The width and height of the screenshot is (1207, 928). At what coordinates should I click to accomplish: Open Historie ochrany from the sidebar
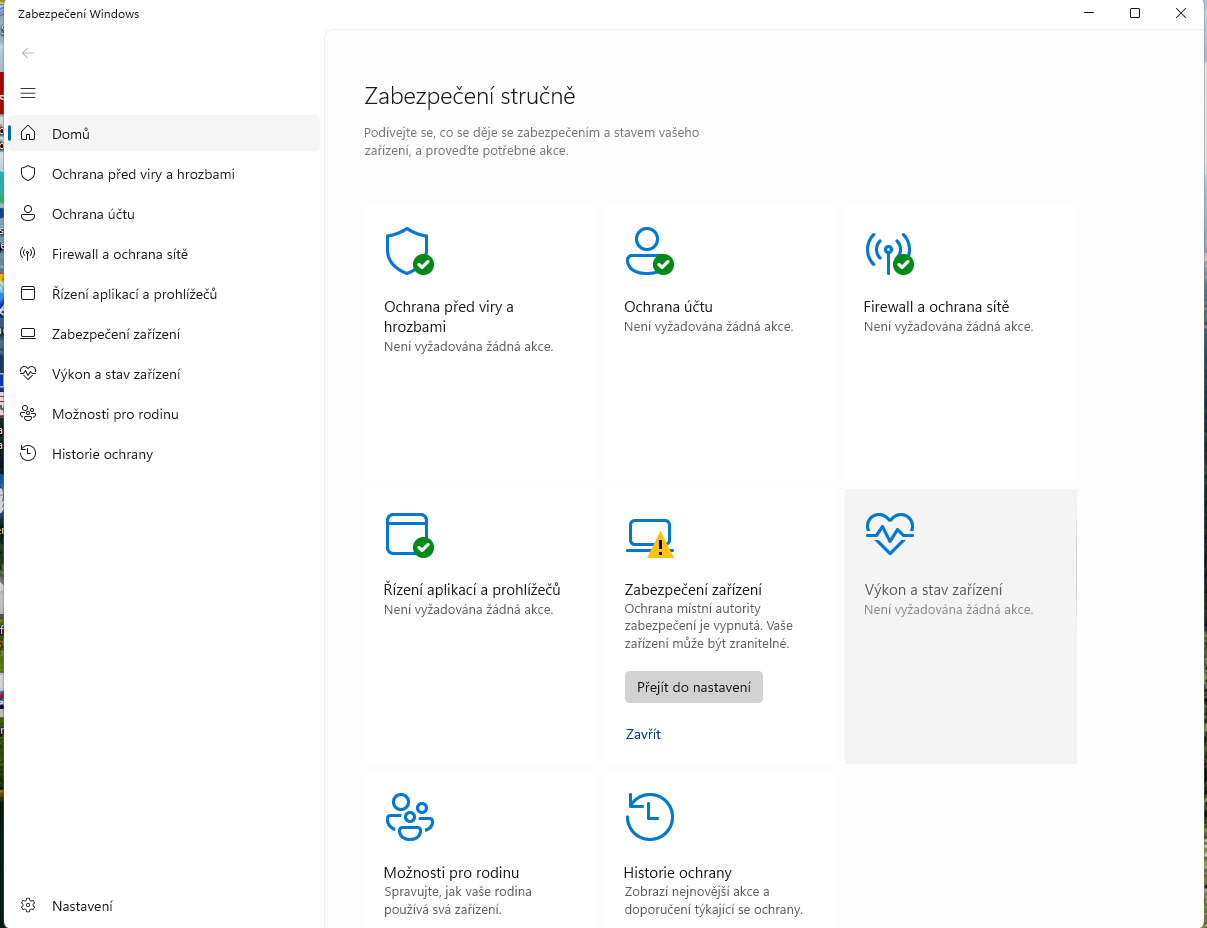pos(102,454)
